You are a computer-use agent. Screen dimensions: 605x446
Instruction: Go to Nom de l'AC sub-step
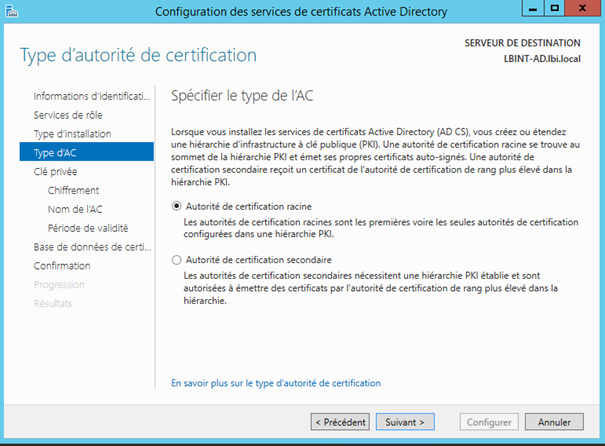tap(74, 210)
